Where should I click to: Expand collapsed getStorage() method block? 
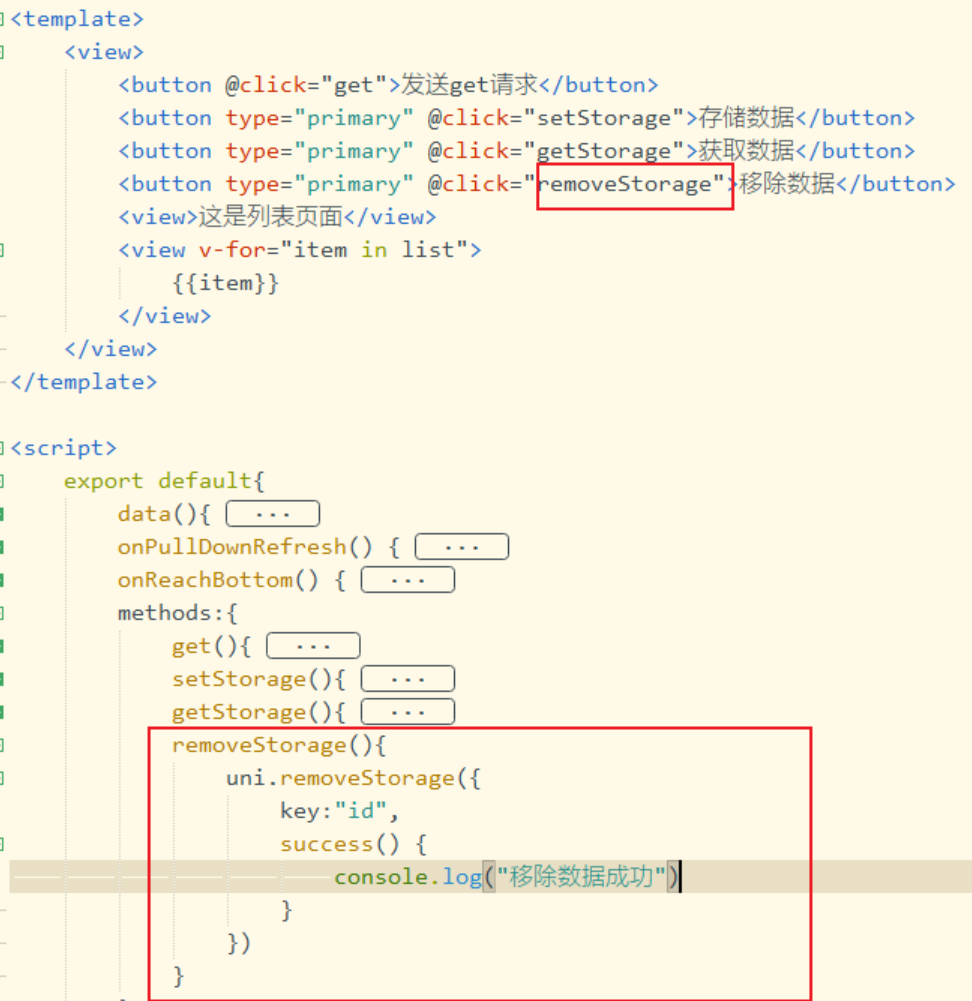click(408, 712)
